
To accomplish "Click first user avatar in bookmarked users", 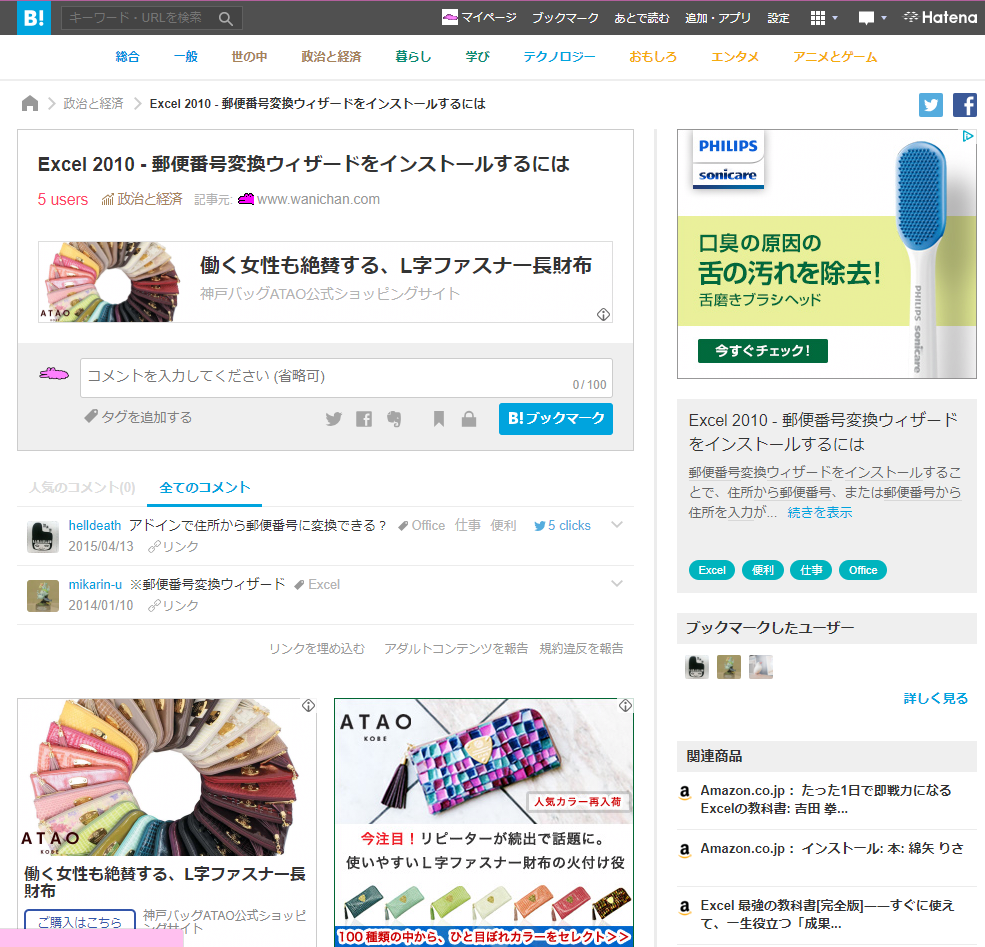I will click(x=697, y=667).
